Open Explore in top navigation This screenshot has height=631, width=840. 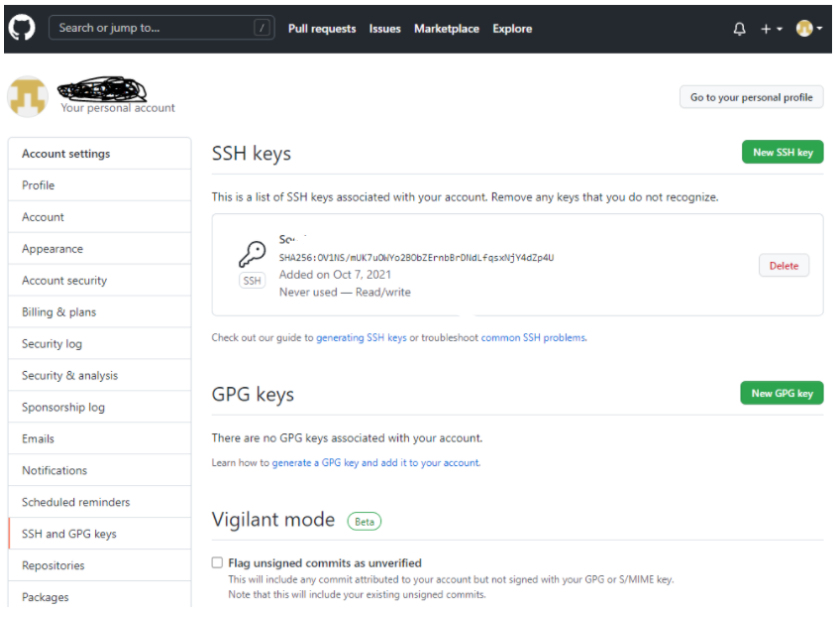[x=512, y=29]
